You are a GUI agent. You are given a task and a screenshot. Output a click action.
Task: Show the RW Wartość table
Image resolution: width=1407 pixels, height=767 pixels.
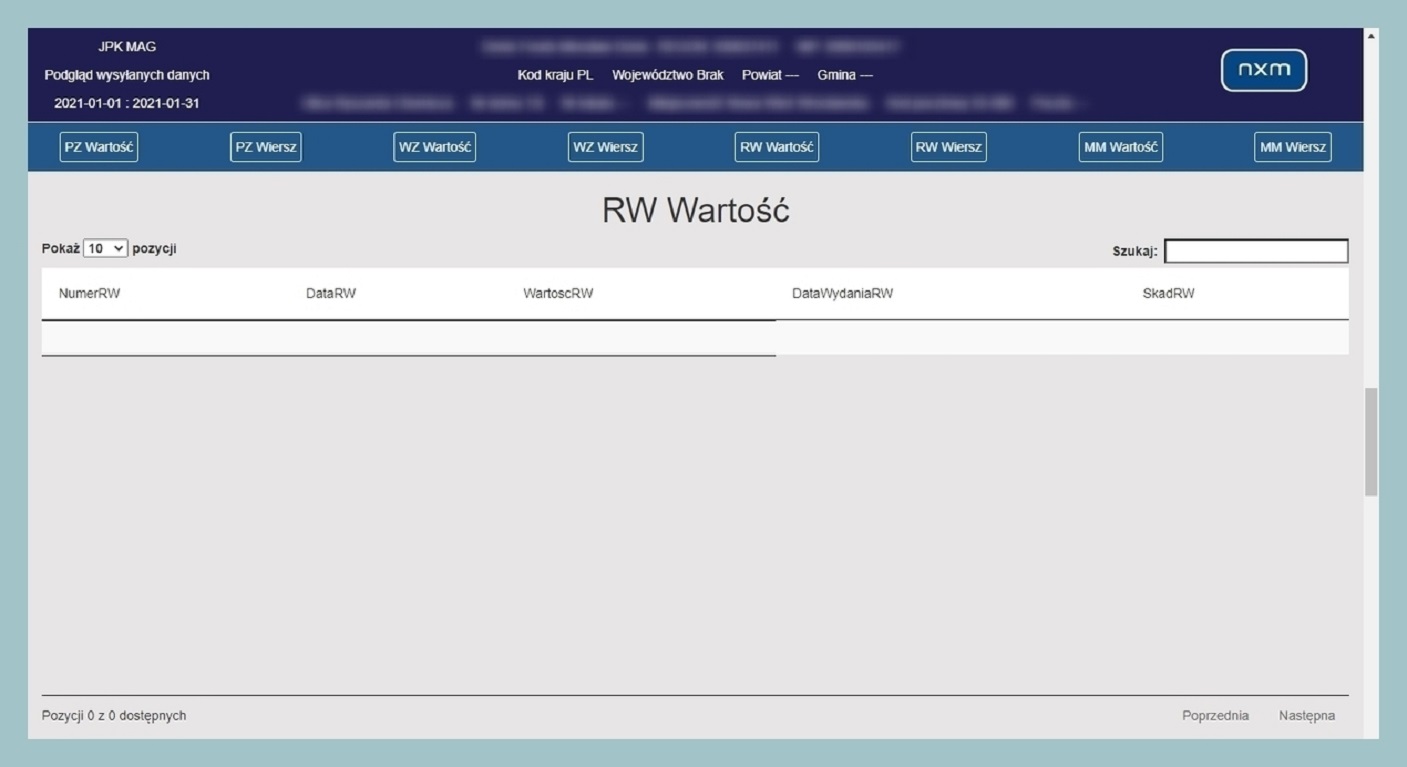777,147
